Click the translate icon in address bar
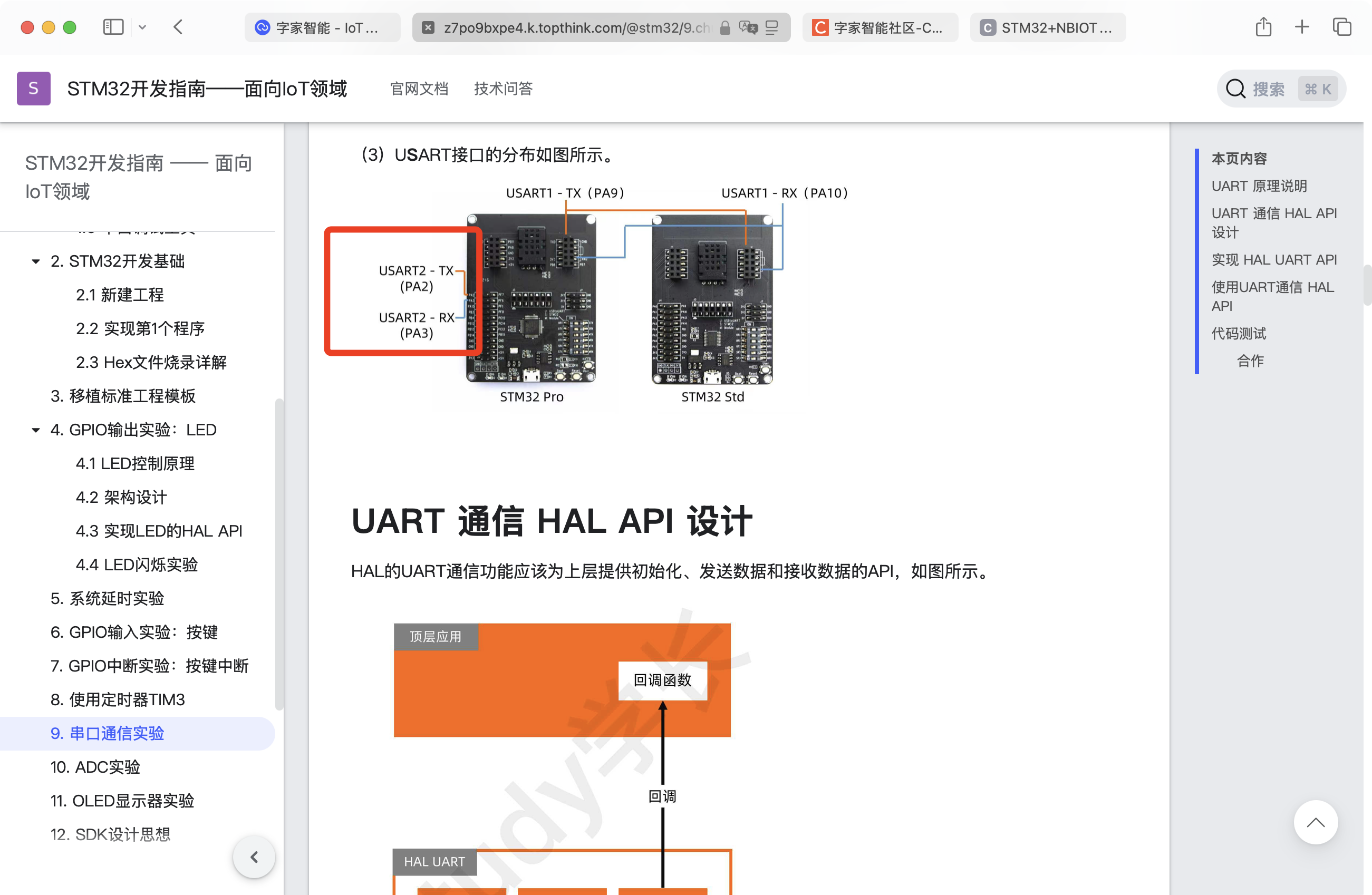The width and height of the screenshot is (1372, 895). pos(748,27)
